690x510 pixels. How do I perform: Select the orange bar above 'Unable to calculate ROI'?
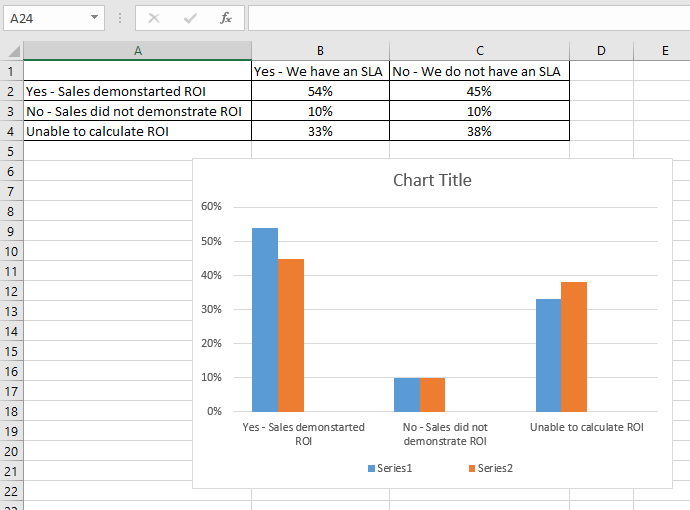574,346
